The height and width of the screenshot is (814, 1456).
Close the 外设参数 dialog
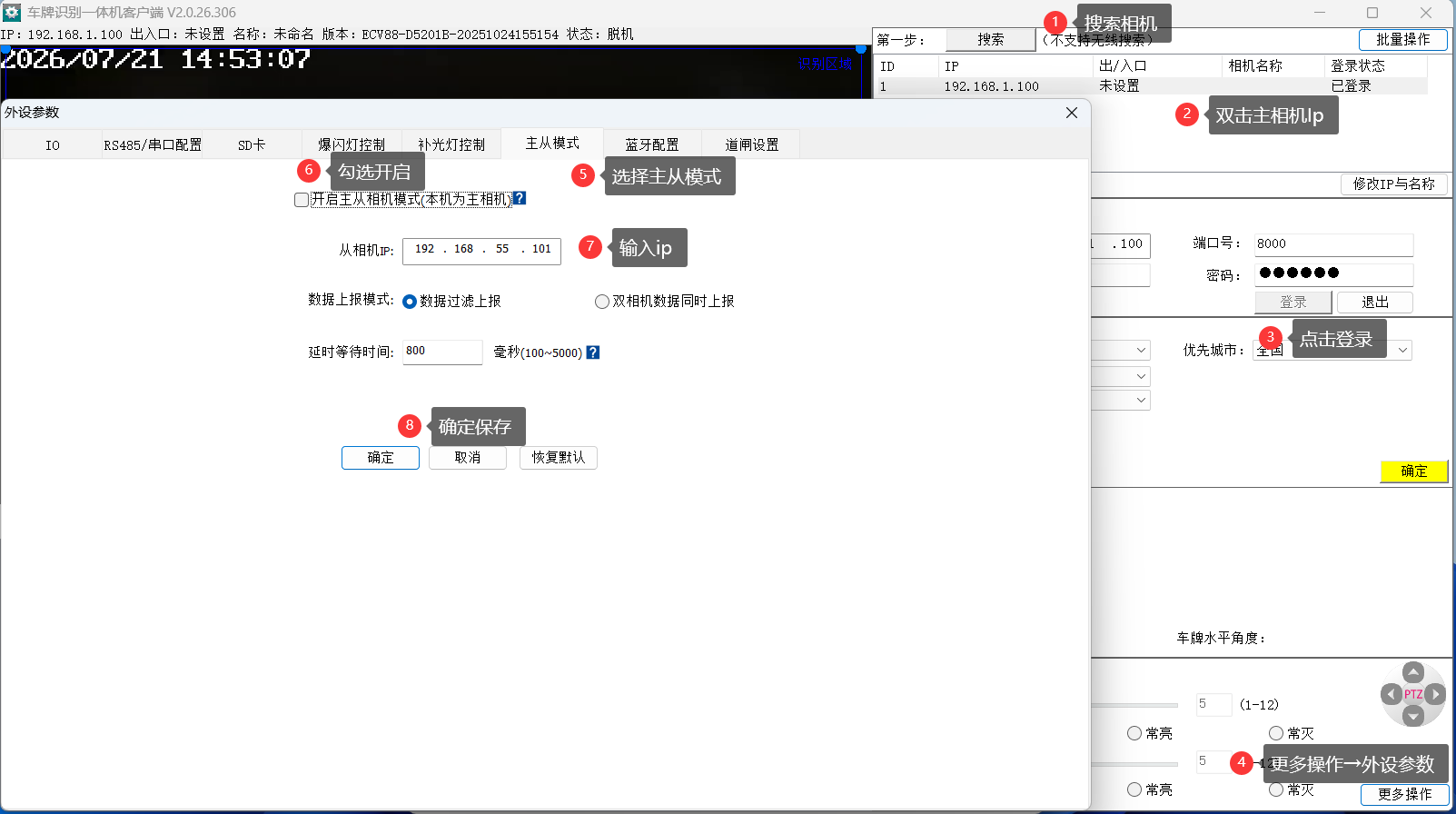coord(1072,113)
